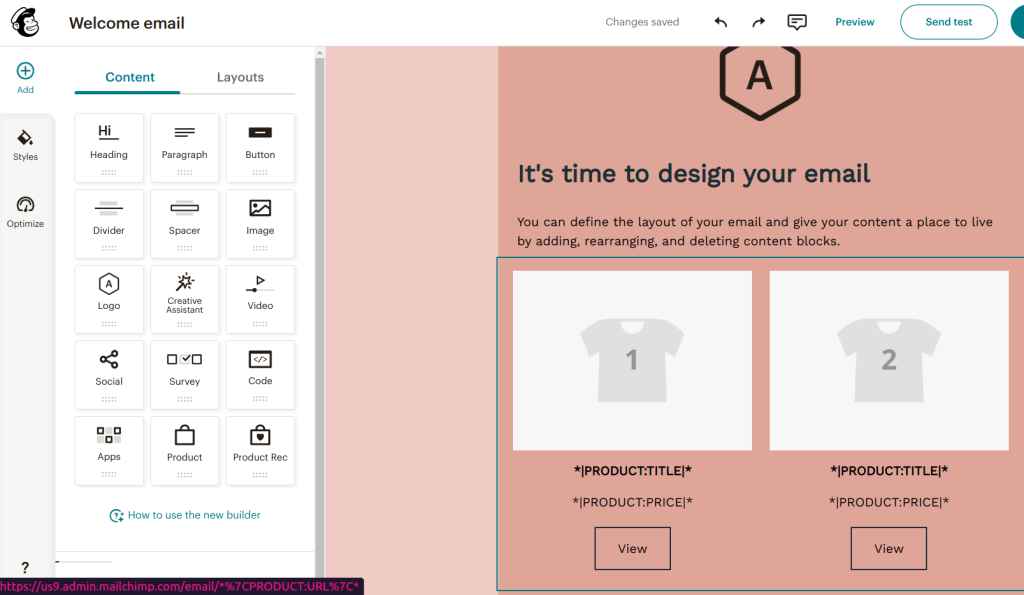Open the Mailchimp Freddie logo home
This screenshot has height=595, width=1024.
tap(25, 22)
